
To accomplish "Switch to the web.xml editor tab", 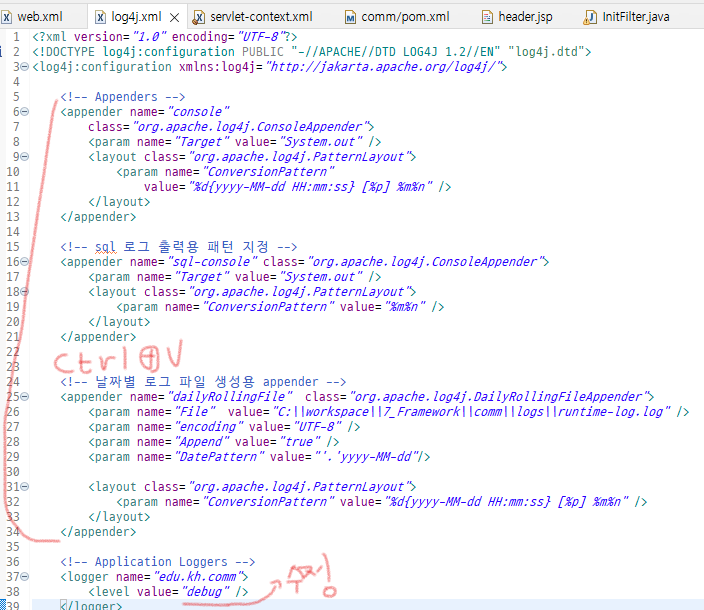I will [40, 17].
